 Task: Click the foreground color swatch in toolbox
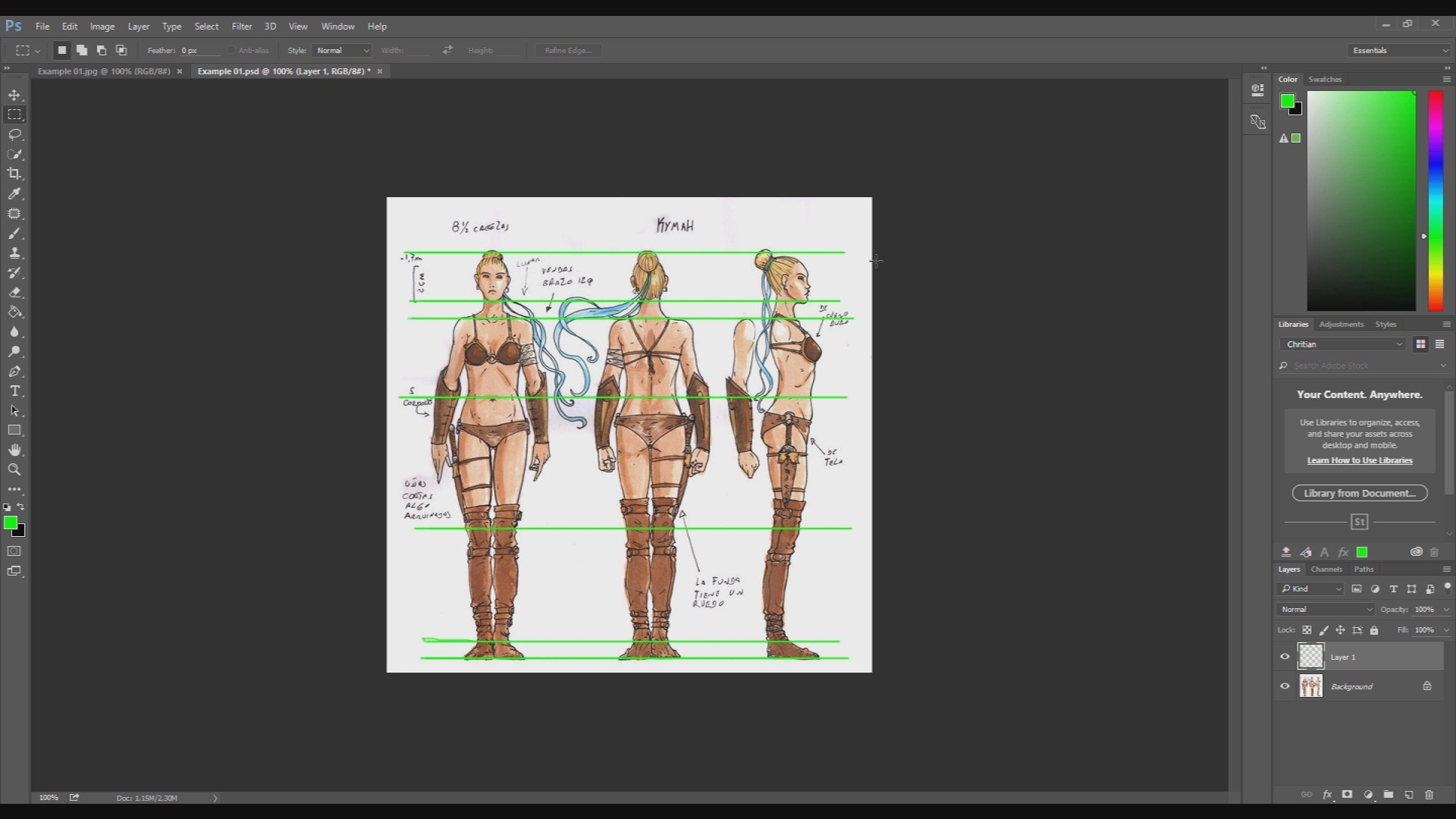tap(11, 522)
